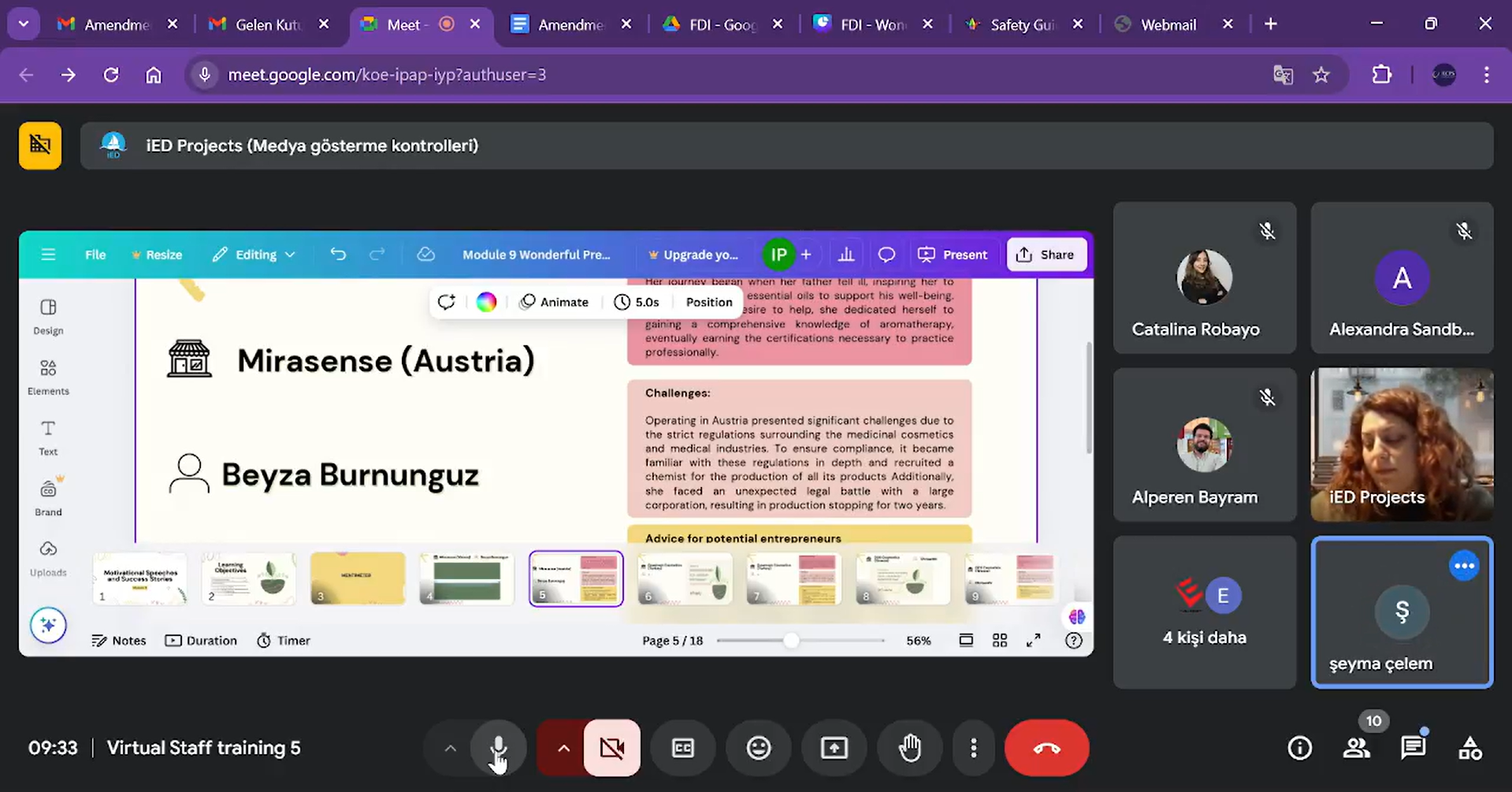Viewport: 1512px width, 792px height.
Task: Open meeting details info icon
Action: click(1299, 748)
